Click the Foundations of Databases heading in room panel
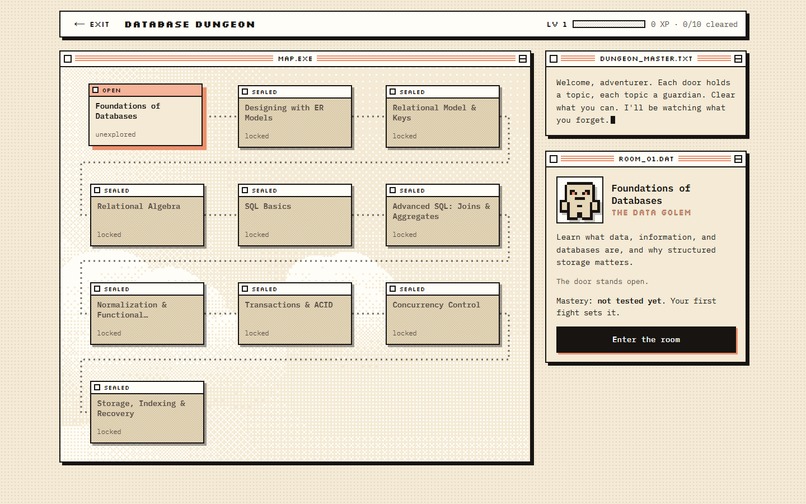The width and height of the screenshot is (806, 504). point(651,194)
